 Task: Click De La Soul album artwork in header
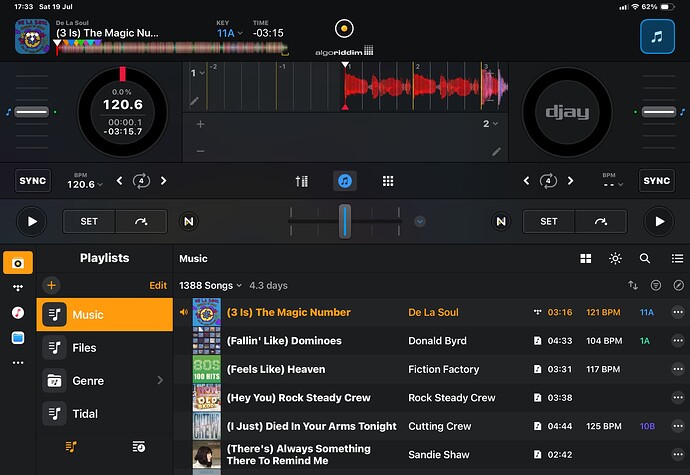coord(32,36)
